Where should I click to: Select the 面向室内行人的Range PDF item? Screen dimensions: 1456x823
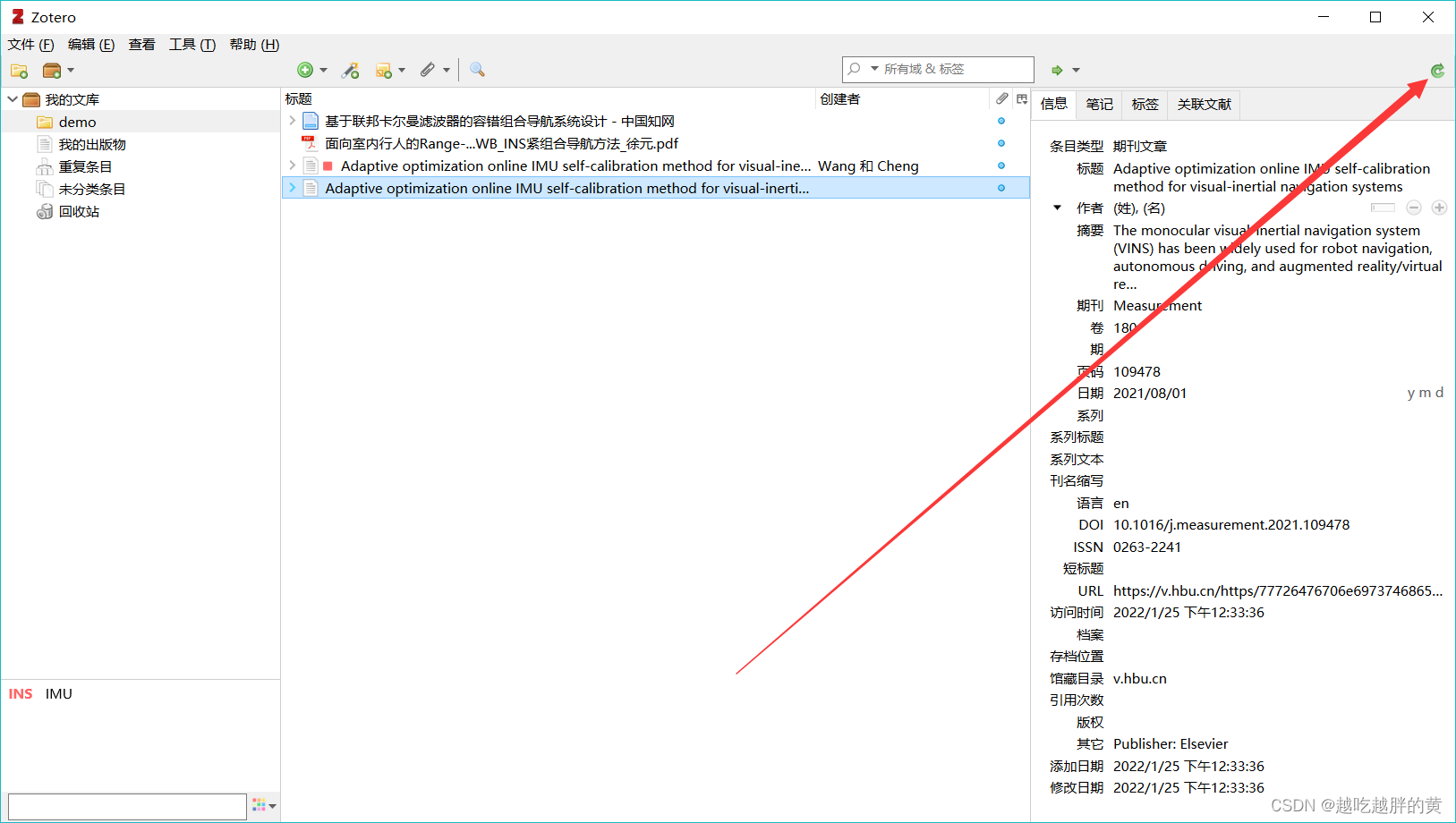pyautogui.click(x=501, y=143)
